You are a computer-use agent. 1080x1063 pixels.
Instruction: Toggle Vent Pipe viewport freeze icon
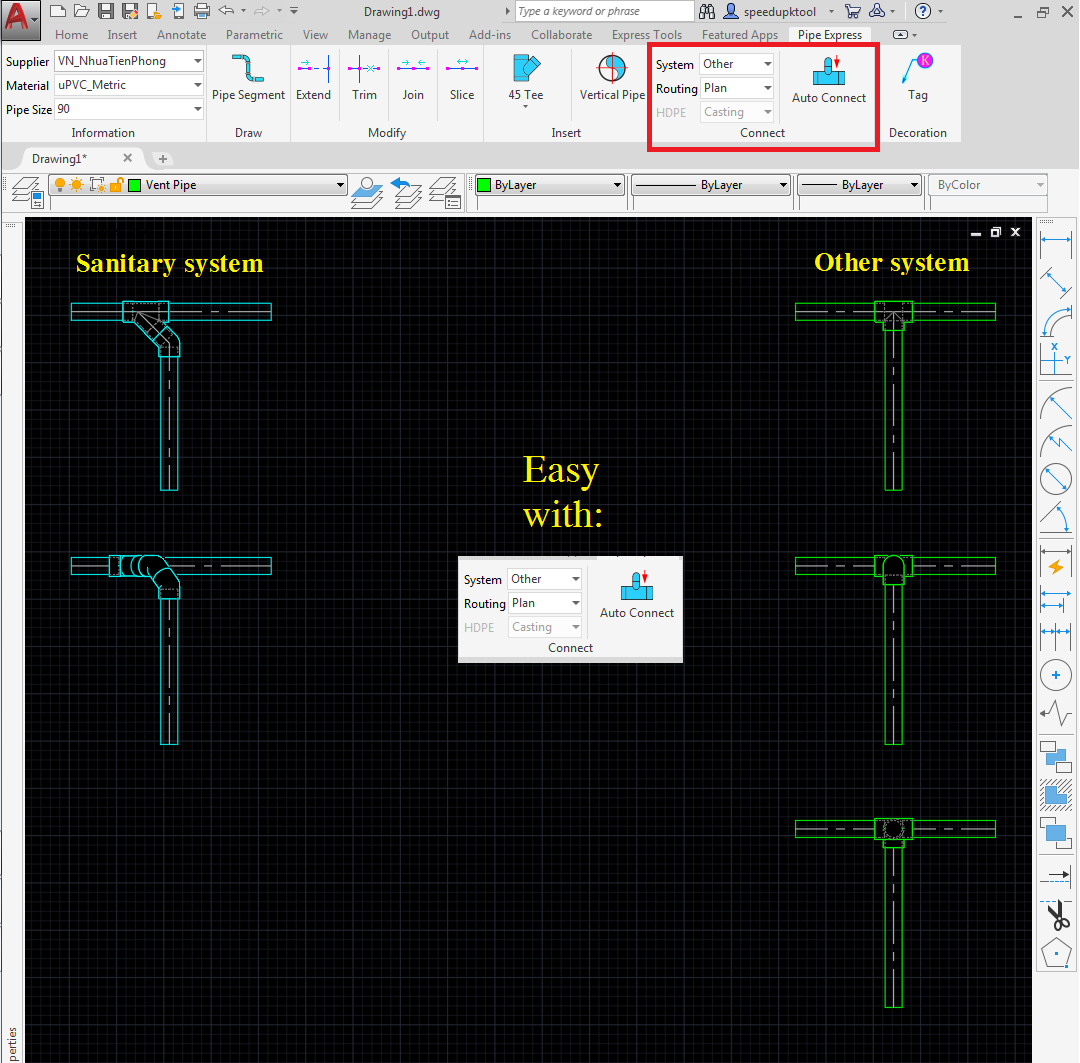98,185
